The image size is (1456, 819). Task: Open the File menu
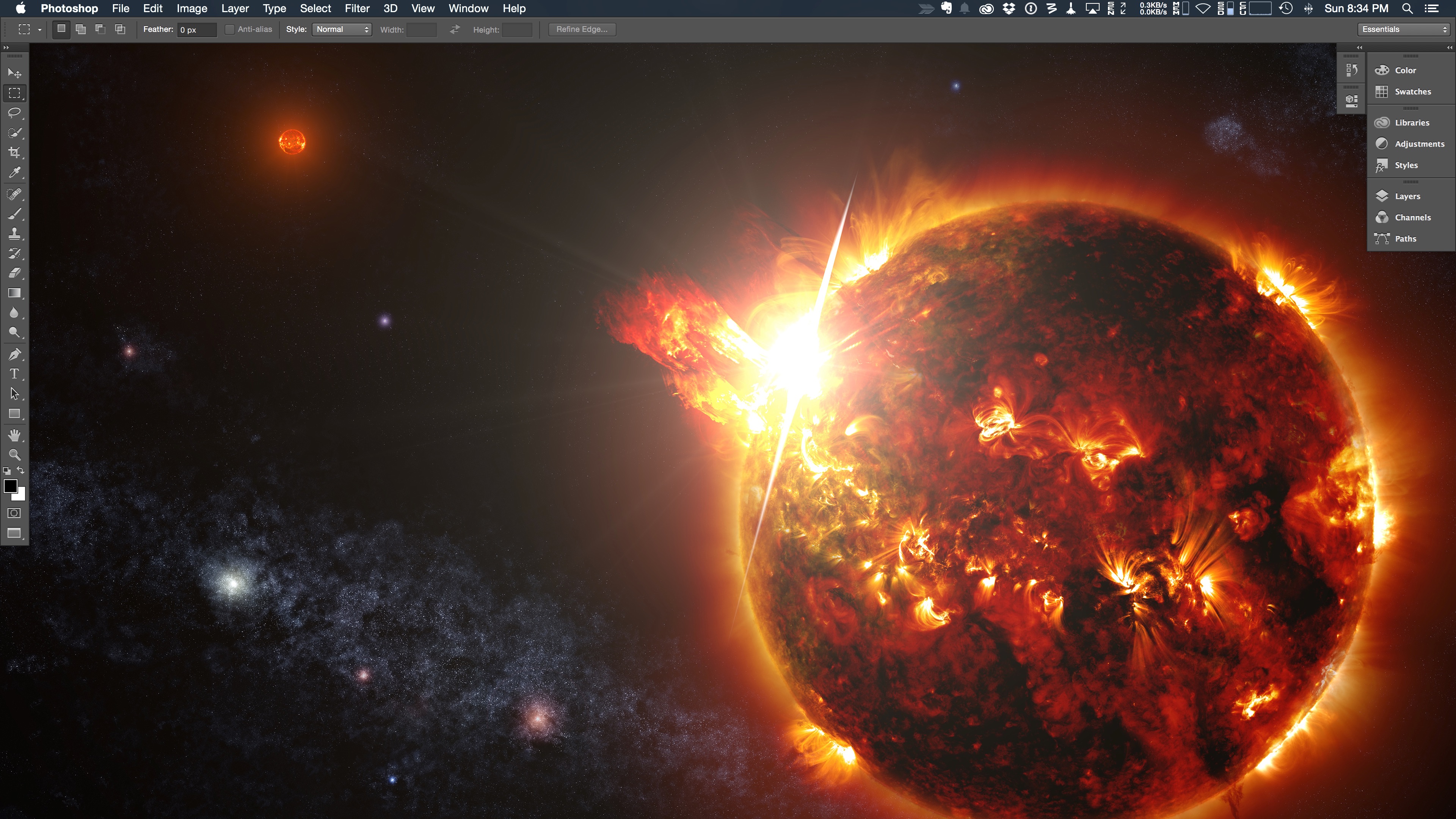tap(121, 8)
